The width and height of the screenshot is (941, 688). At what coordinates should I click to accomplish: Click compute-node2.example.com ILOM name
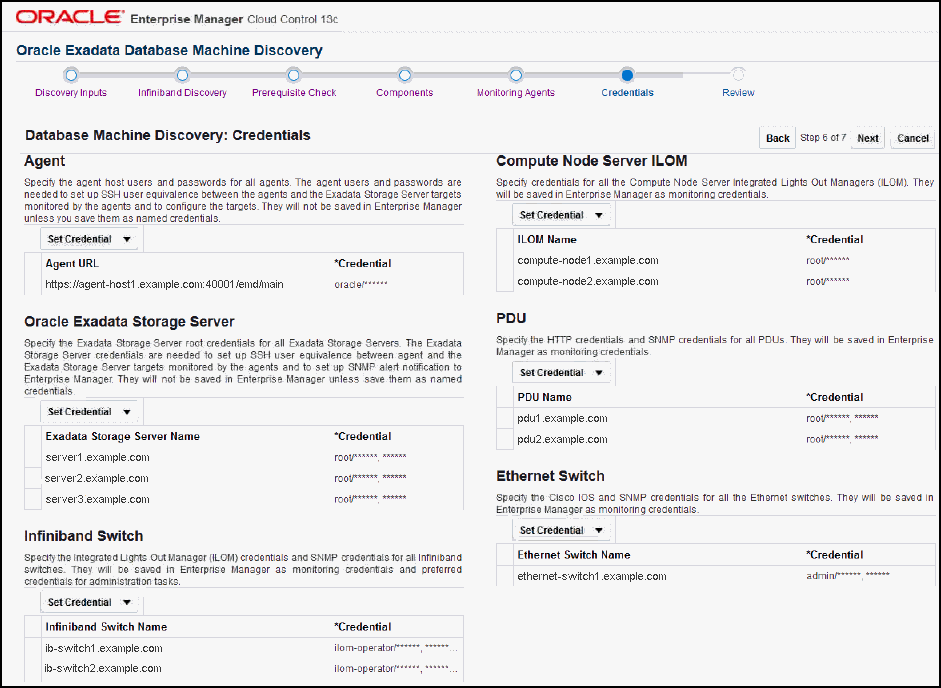click(x=588, y=282)
